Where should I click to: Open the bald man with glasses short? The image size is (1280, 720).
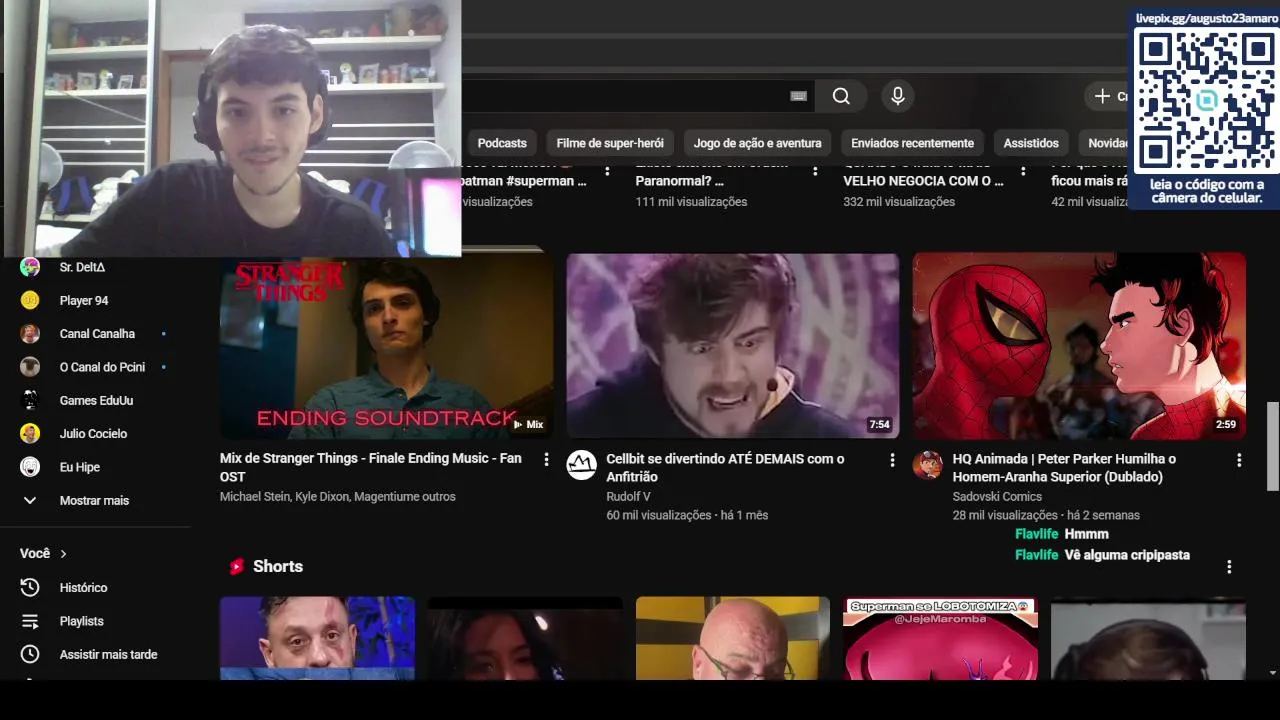[x=733, y=638]
